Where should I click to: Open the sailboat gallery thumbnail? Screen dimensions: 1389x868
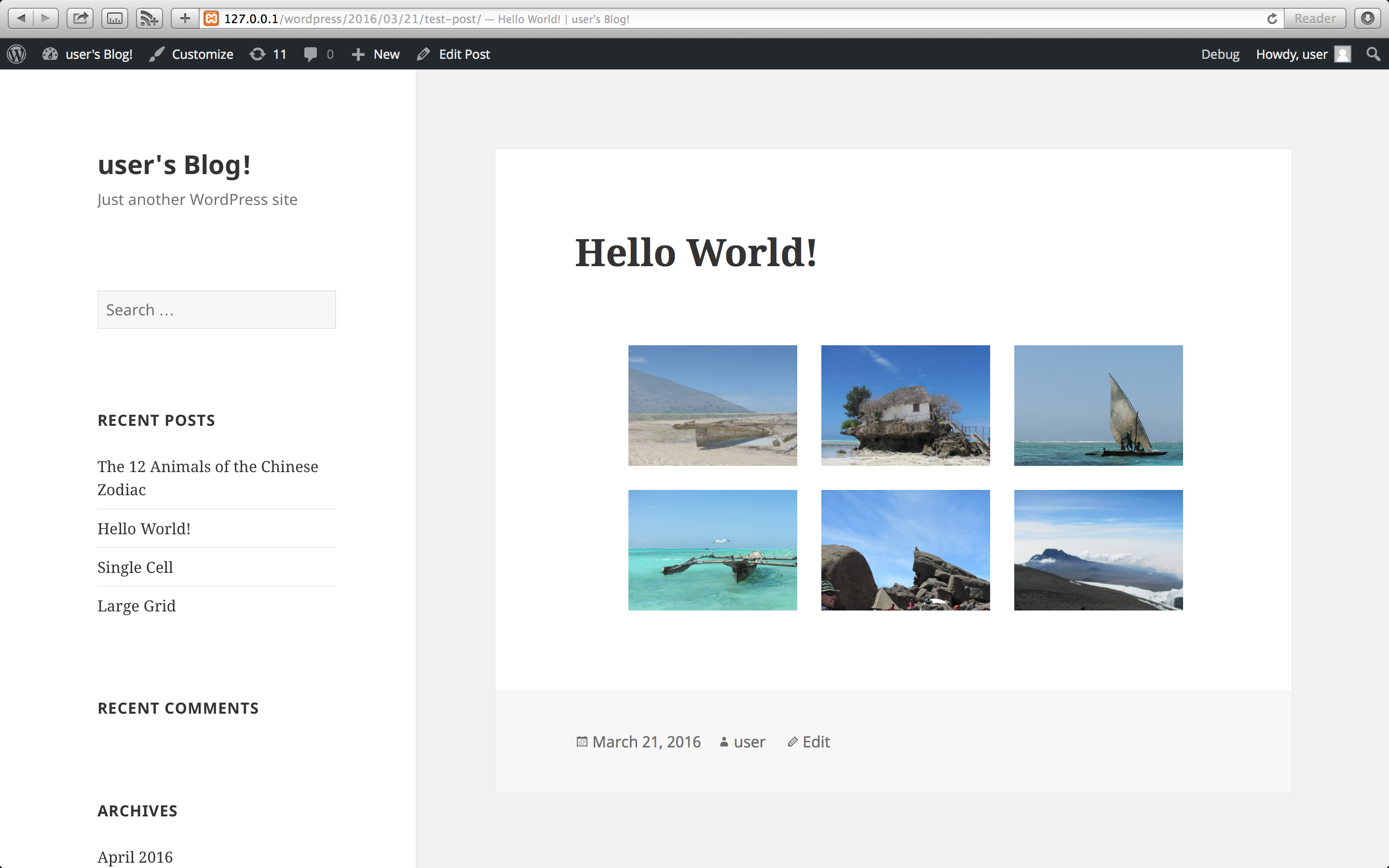(x=1098, y=405)
